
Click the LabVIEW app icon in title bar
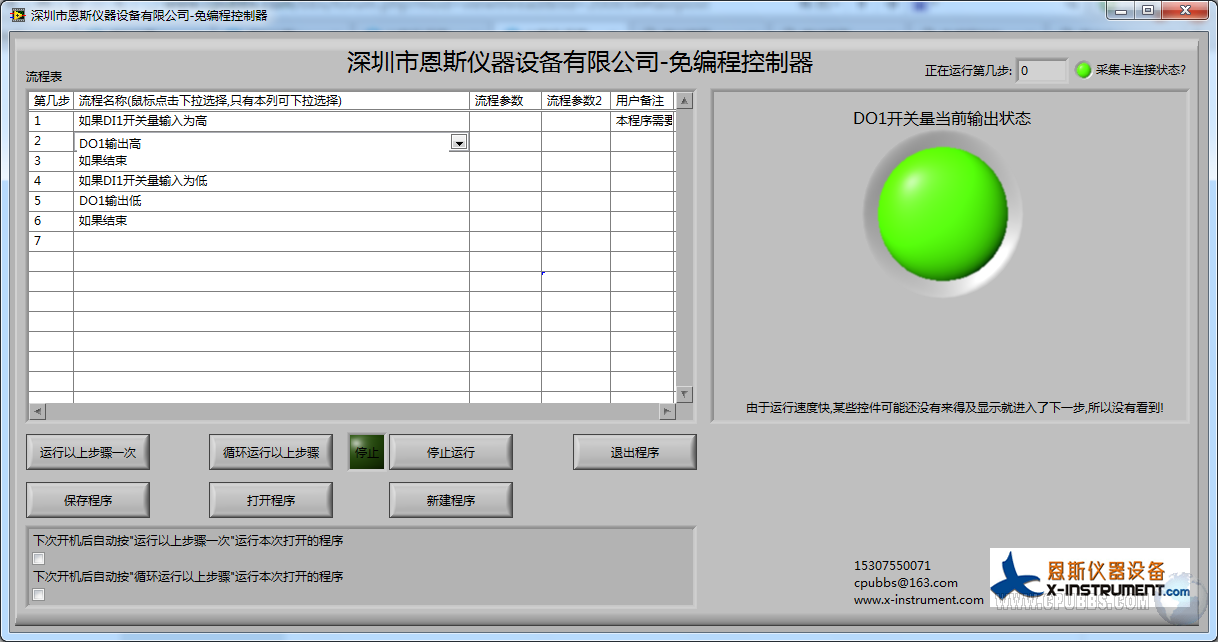[x=17, y=15]
